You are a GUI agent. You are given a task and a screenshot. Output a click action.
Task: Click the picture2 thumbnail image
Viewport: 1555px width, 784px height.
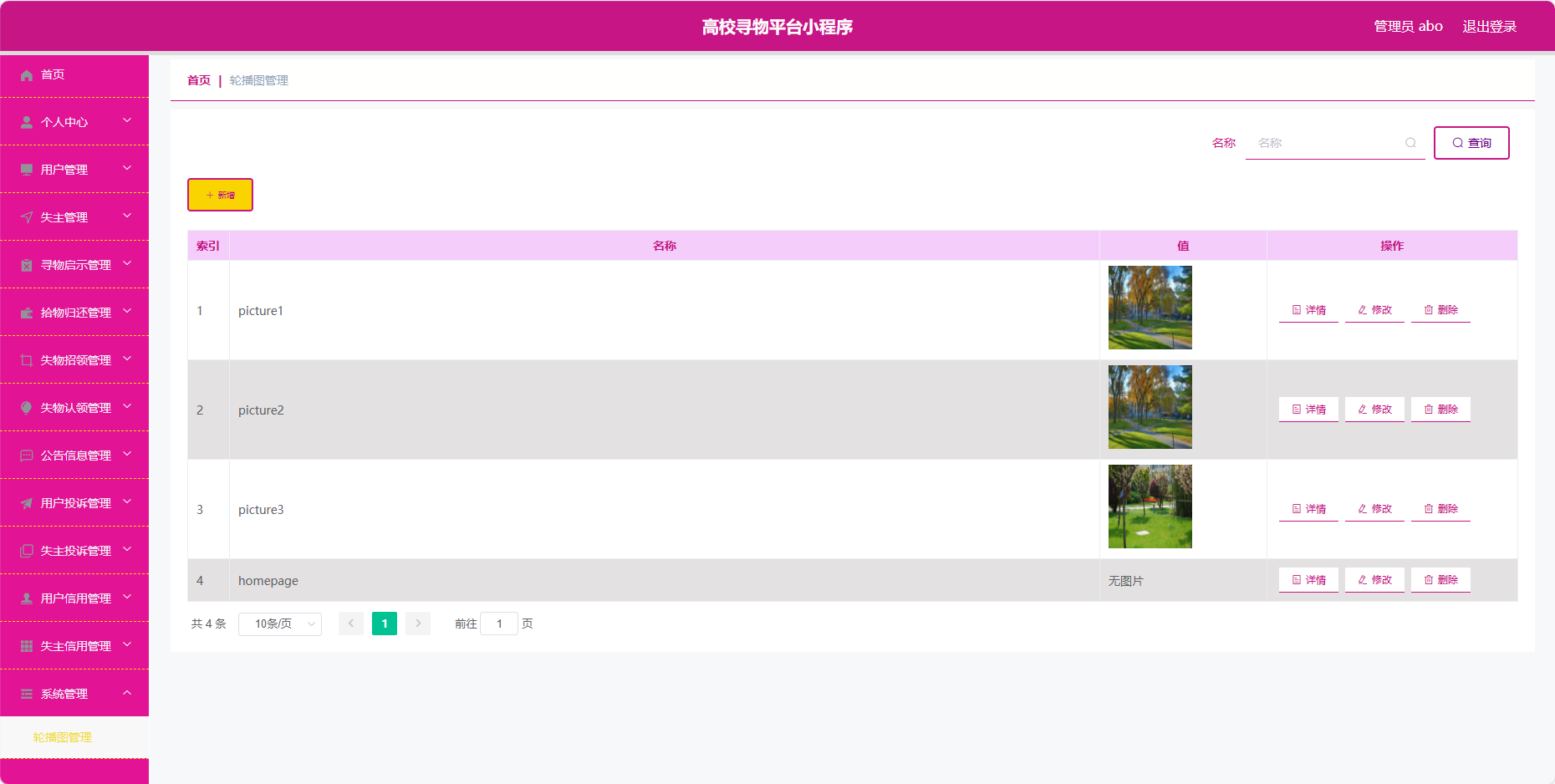click(1150, 407)
